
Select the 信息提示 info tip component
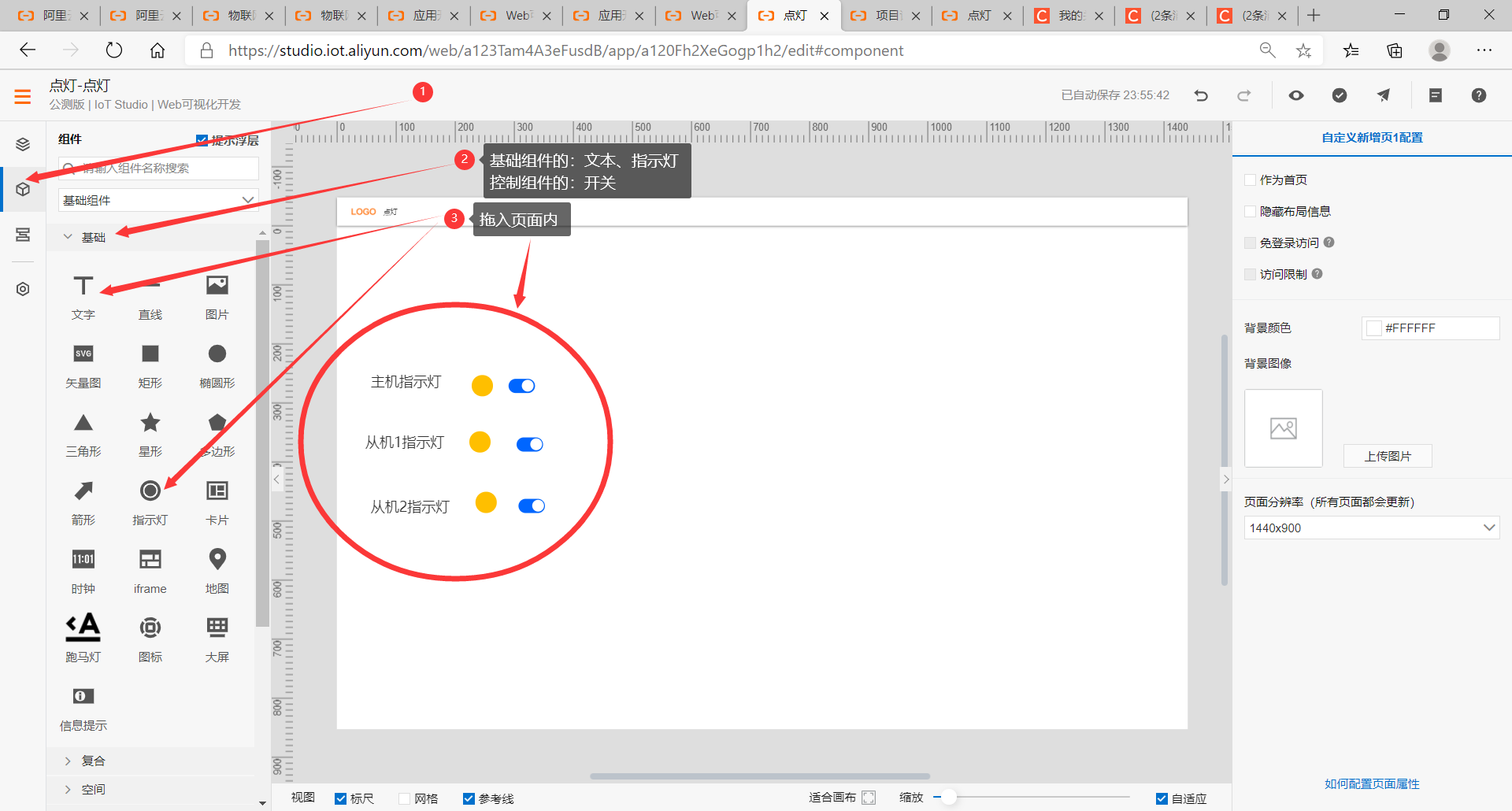83,708
